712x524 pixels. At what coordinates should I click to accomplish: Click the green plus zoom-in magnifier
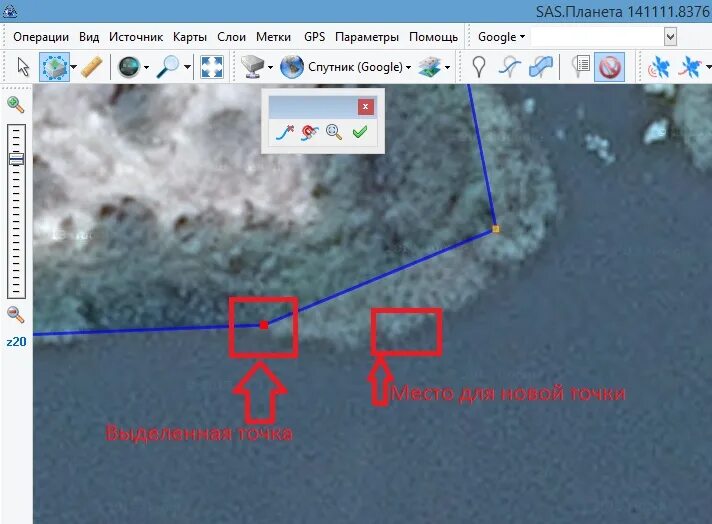click(16, 105)
